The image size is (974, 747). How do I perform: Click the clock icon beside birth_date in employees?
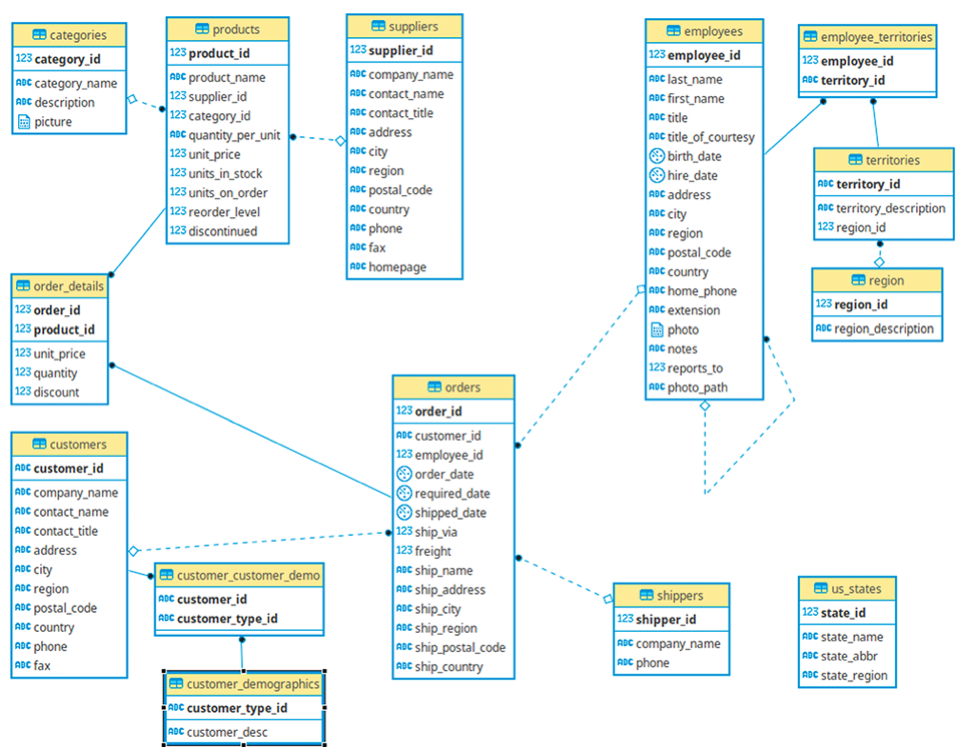[655, 156]
